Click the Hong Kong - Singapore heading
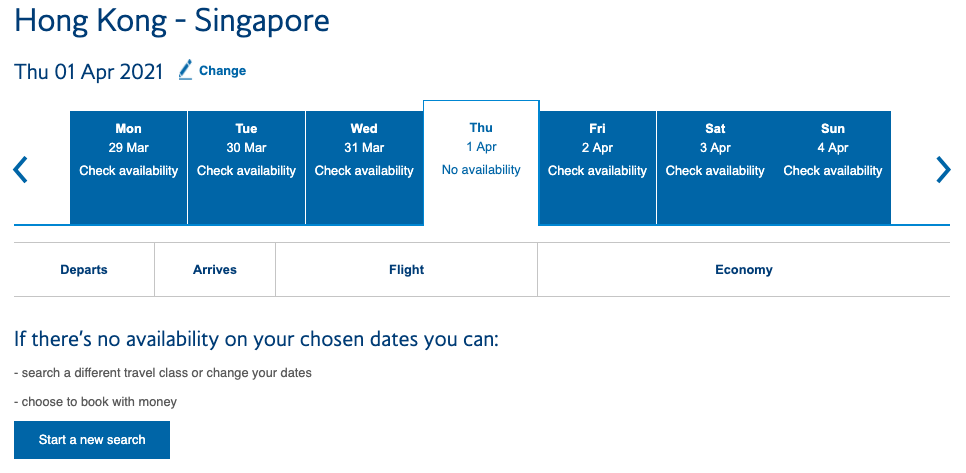The image size is (966, 473). tap(172, 21)
